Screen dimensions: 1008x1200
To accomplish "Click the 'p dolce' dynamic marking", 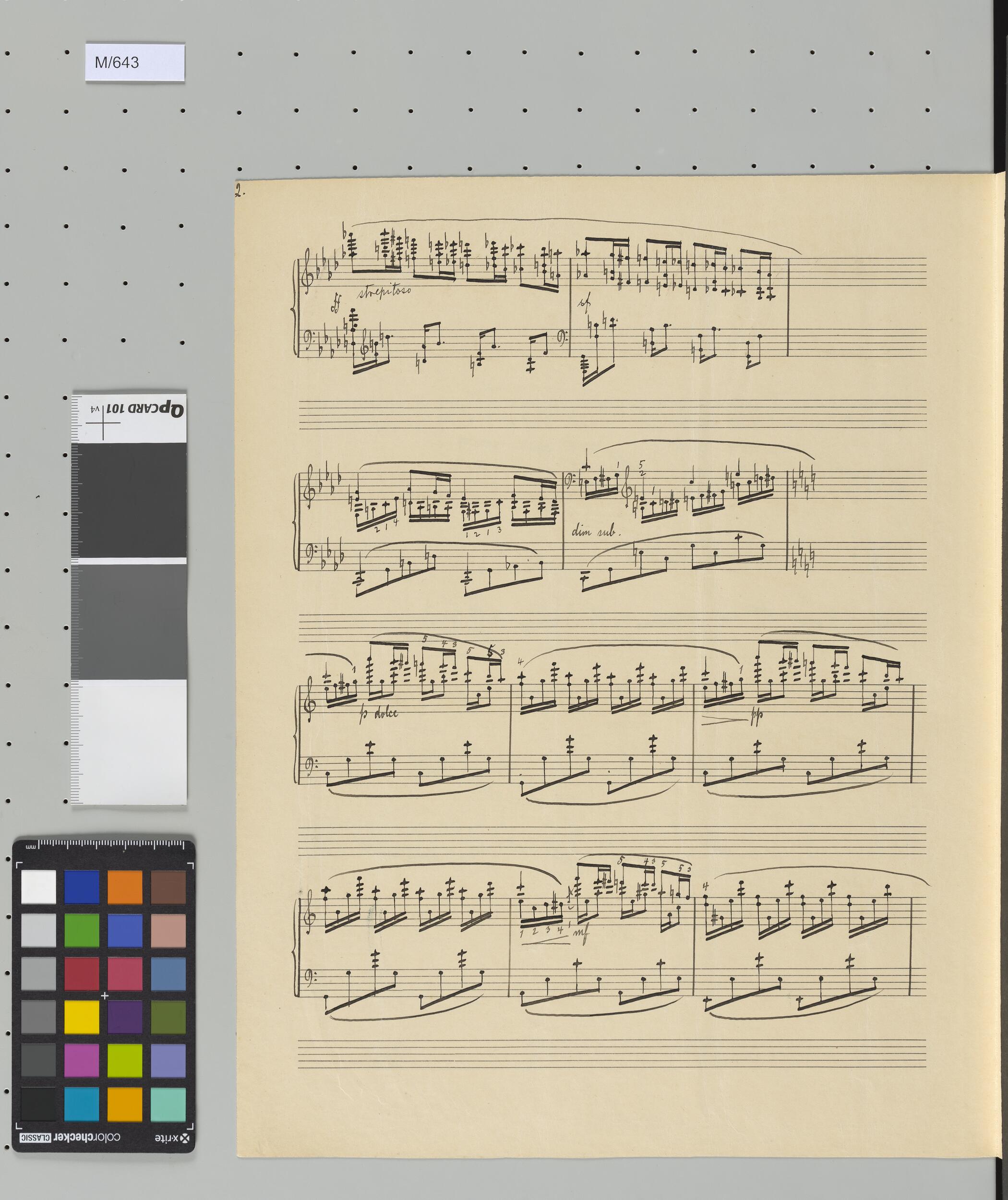I will (378, 714).
